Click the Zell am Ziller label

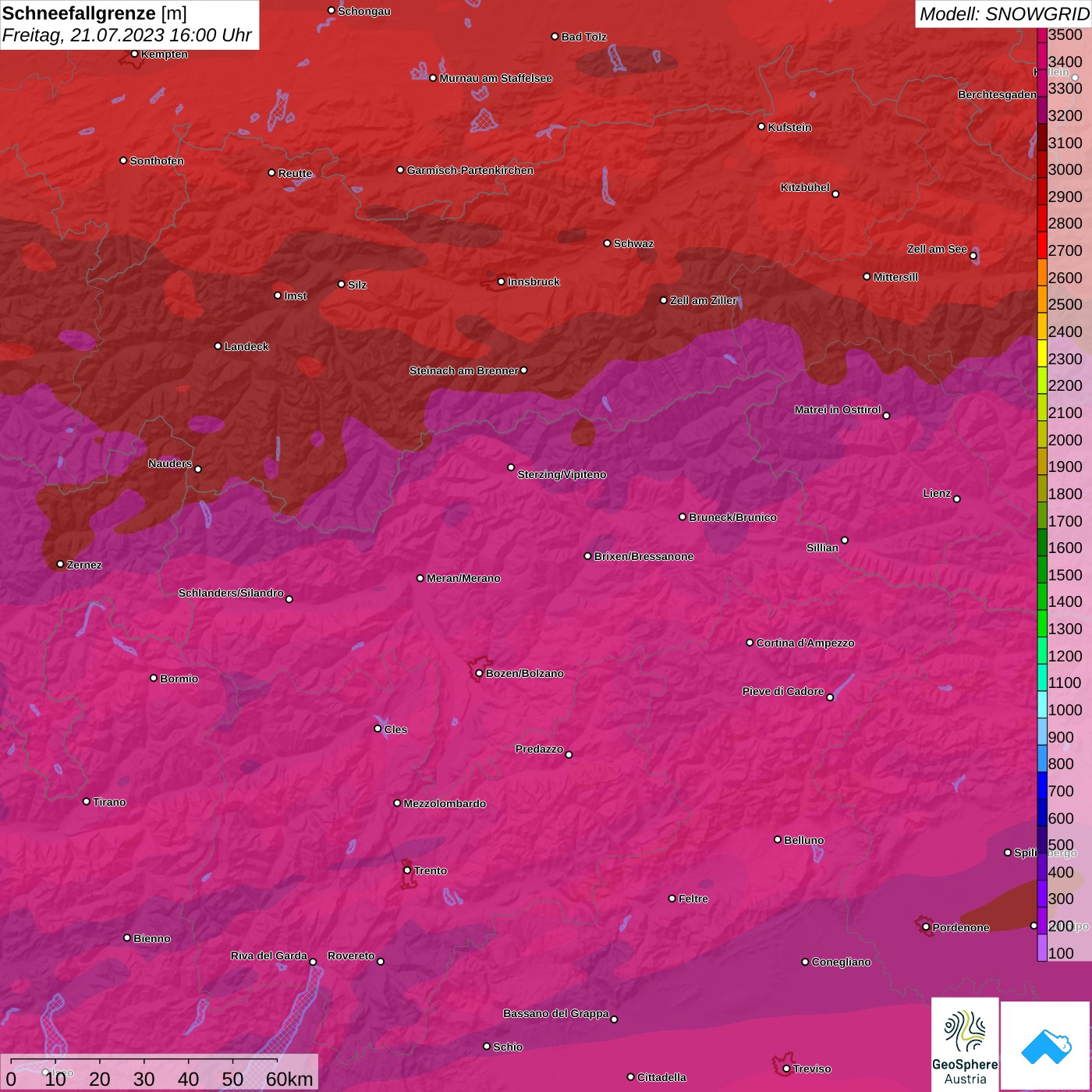click(703, 300)
